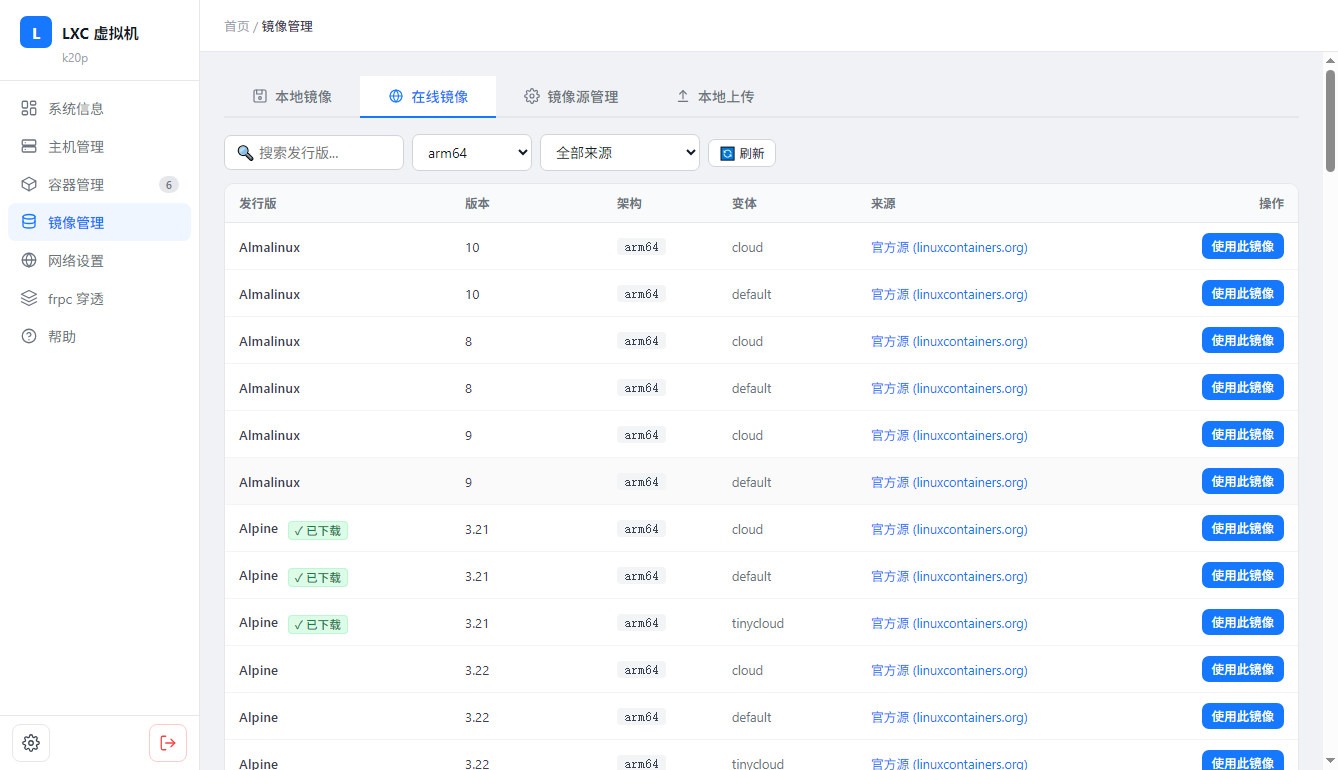This screenshot has height=770, width=1338.
Task: Use Almalinux 8 cloud image
Action: point(1242,340)
